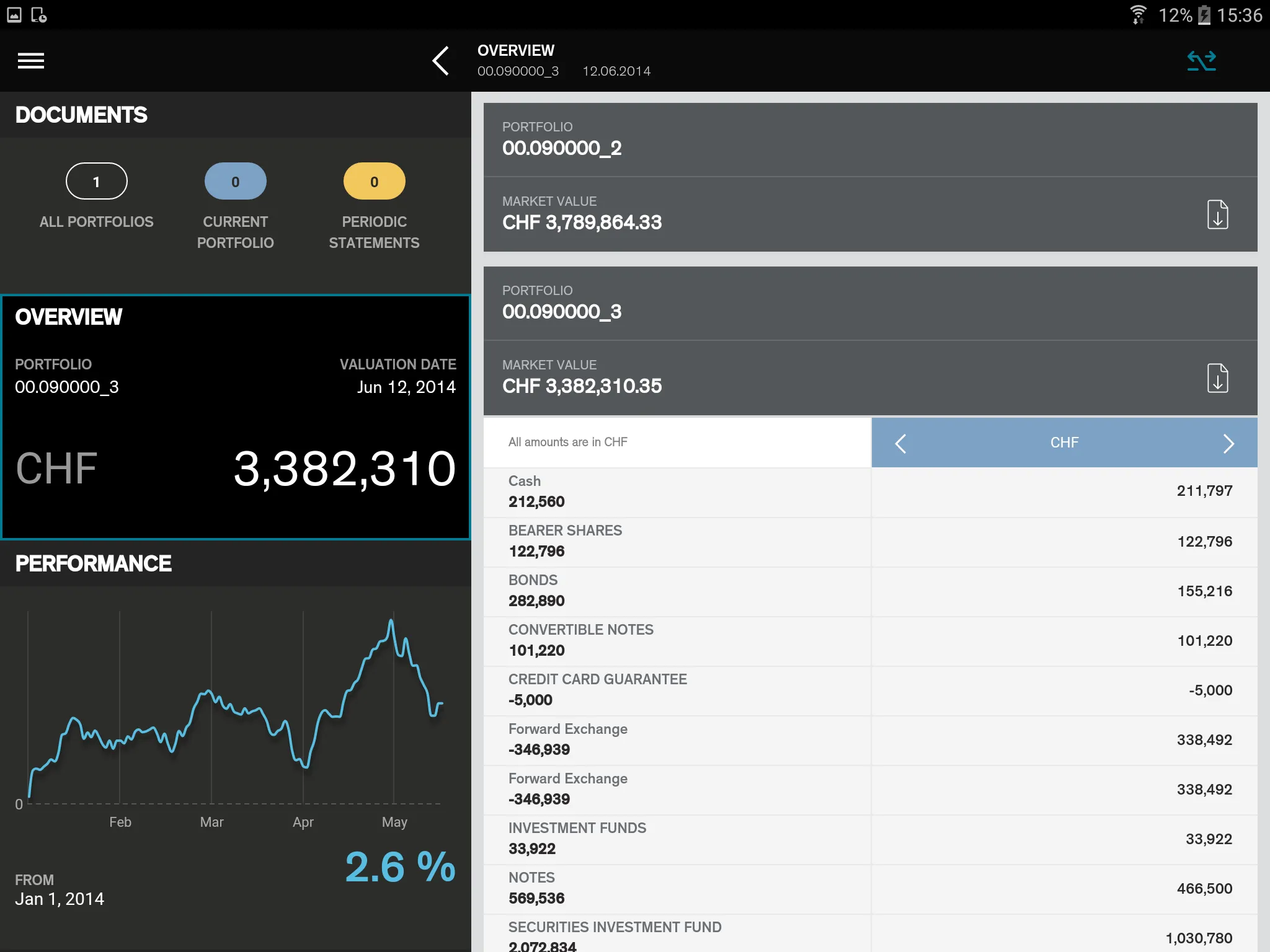The height and width of the screenshot is (952, 1270).
Task: Tap the swap portfolios arrows icon
Action: click(x=1201, y=61)
